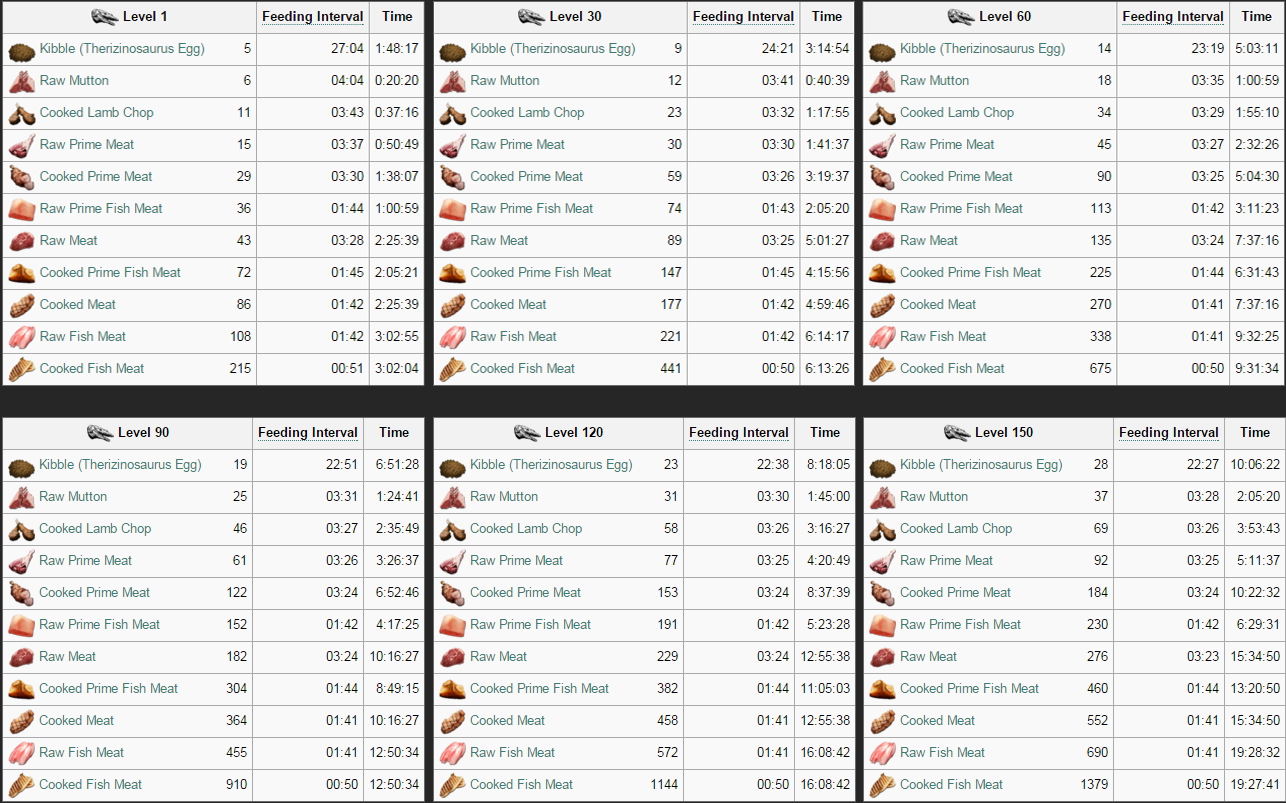Open Raw Fish Meat link in Level 90 table
The image size is (1286, 803).
[81, 752]
